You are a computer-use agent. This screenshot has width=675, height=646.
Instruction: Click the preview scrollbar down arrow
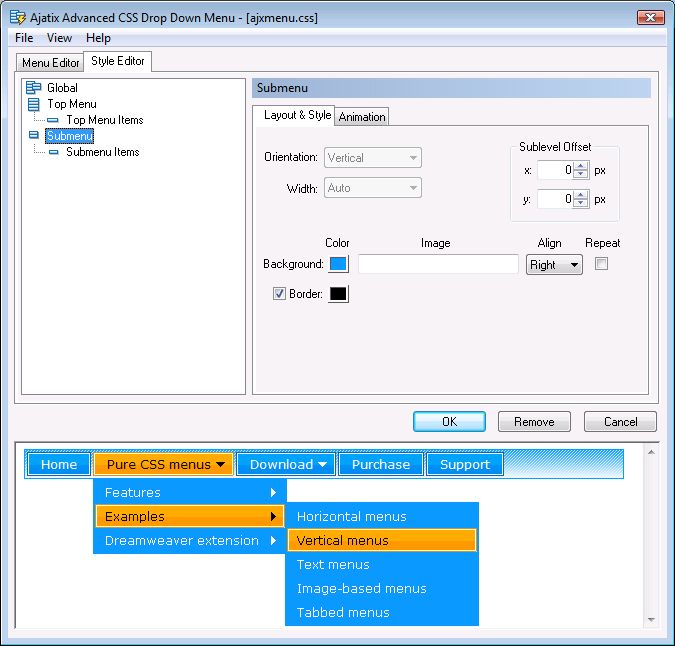pyautogui.click(x=651, y=619)
